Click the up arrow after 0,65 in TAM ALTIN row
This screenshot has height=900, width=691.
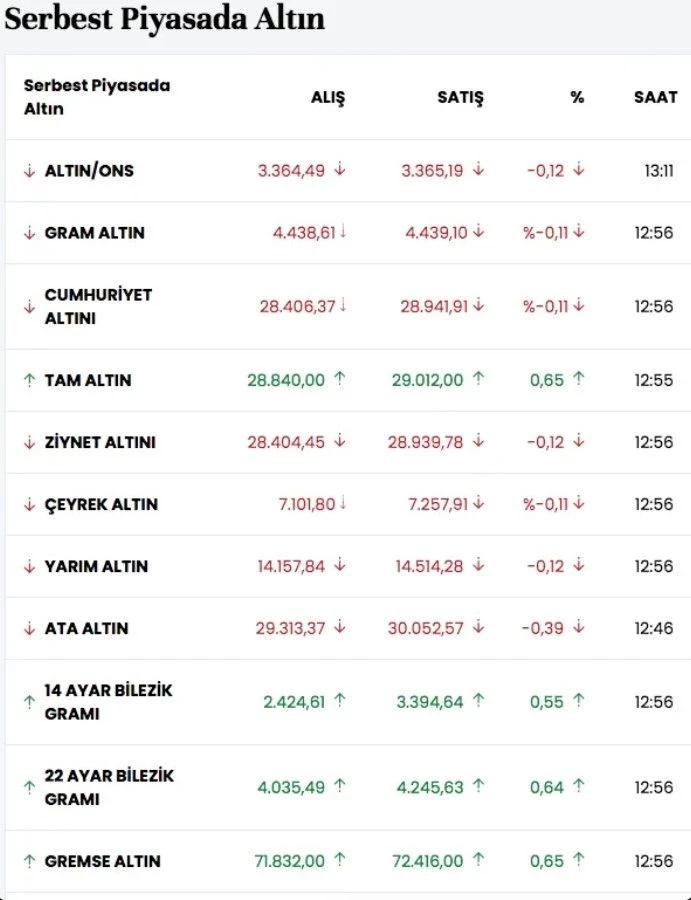pos(579,378)
